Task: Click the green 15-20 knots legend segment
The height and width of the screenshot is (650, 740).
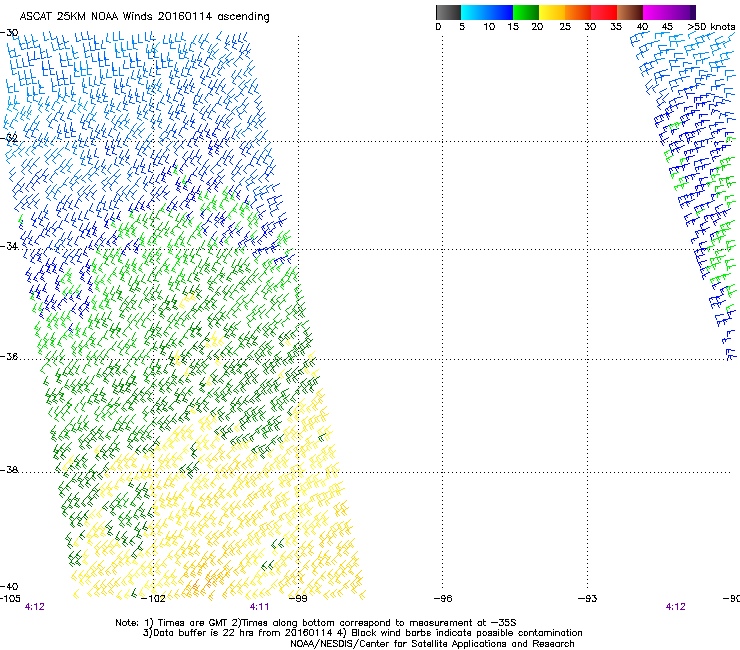Action: click(x=526, y=12)
